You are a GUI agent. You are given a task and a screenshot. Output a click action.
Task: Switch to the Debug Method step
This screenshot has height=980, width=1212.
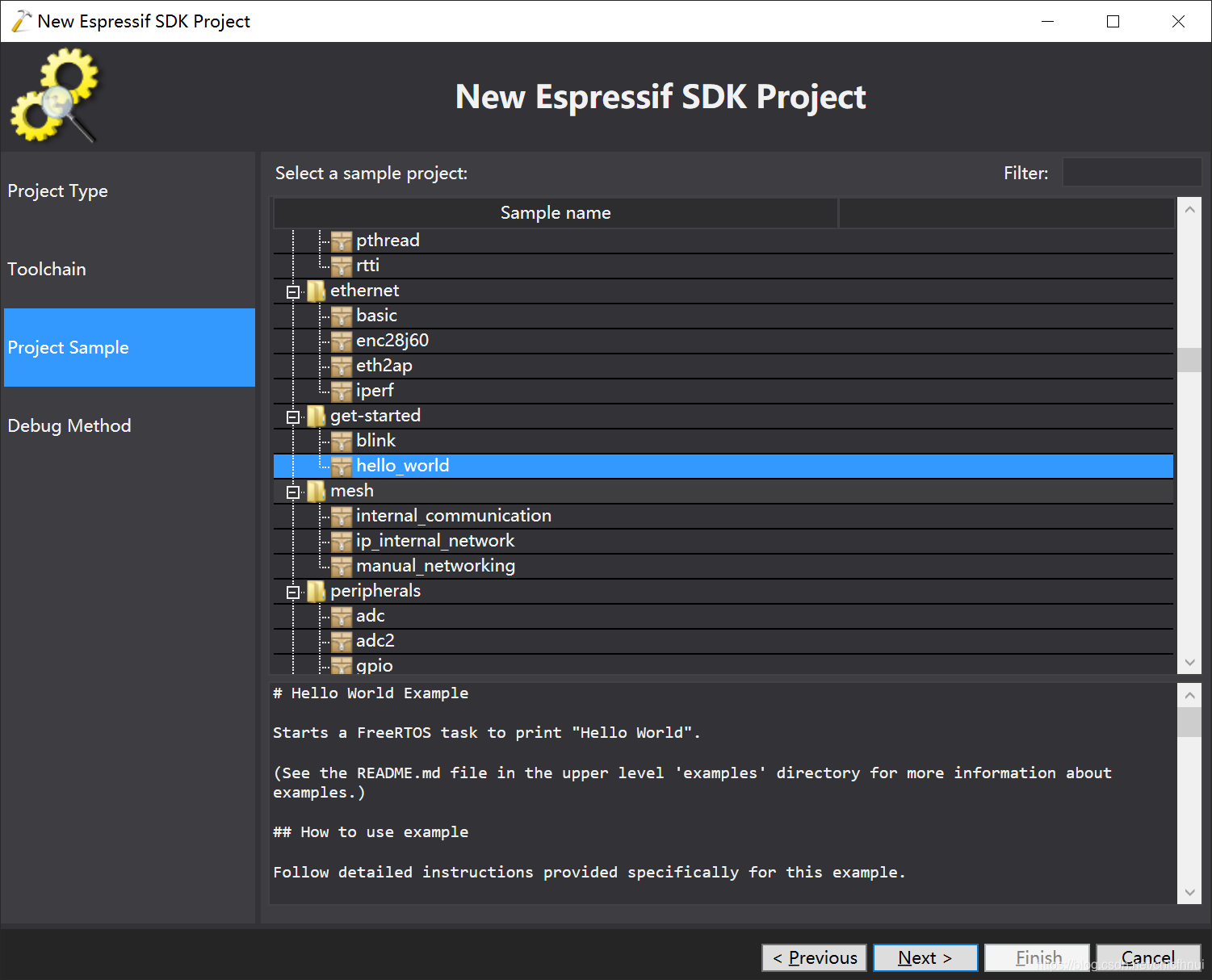pyautogui.click(x=69, y=425)
